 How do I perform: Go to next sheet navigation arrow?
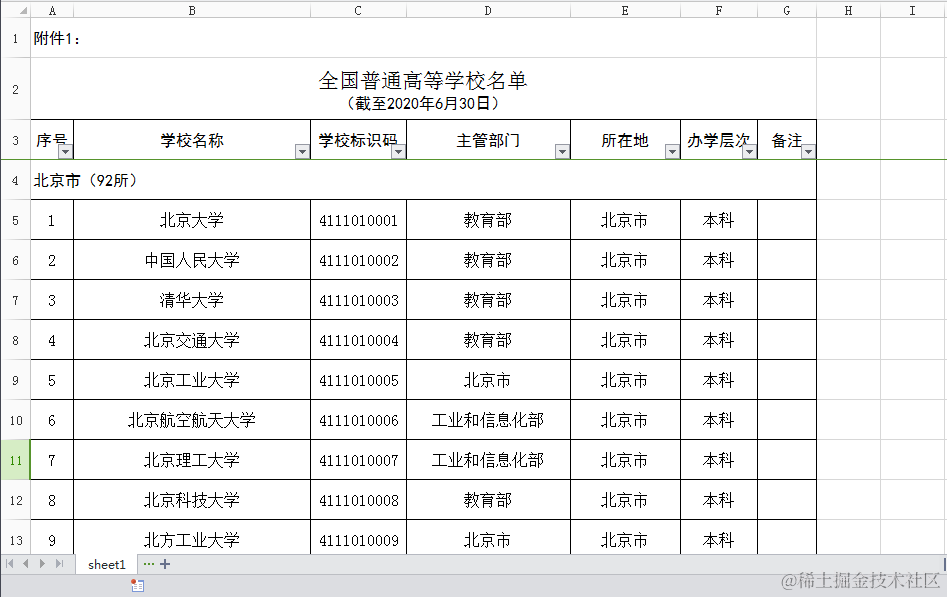coord(42,564)
